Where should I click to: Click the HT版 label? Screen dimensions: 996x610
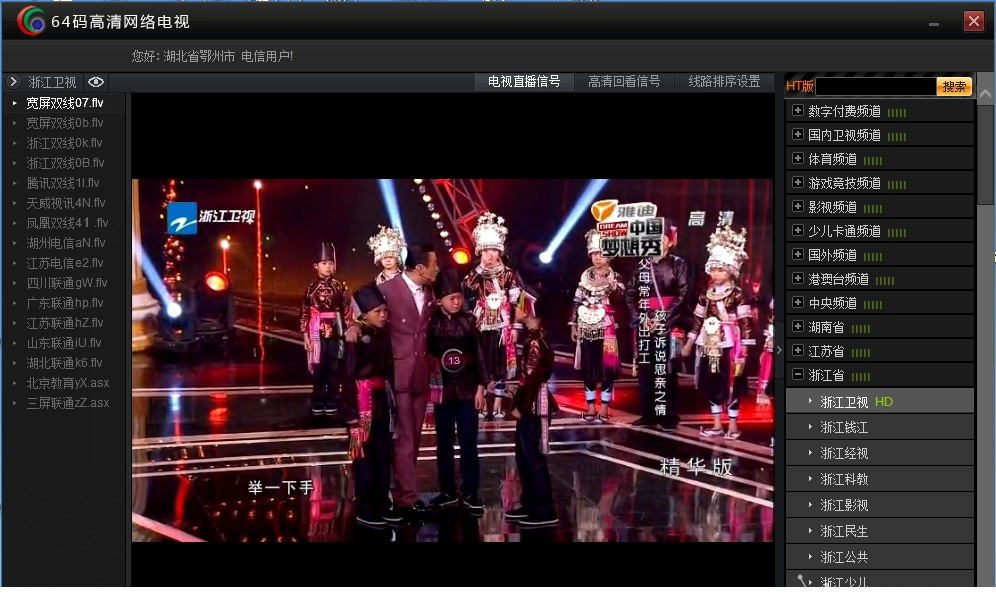coord(800,86)
